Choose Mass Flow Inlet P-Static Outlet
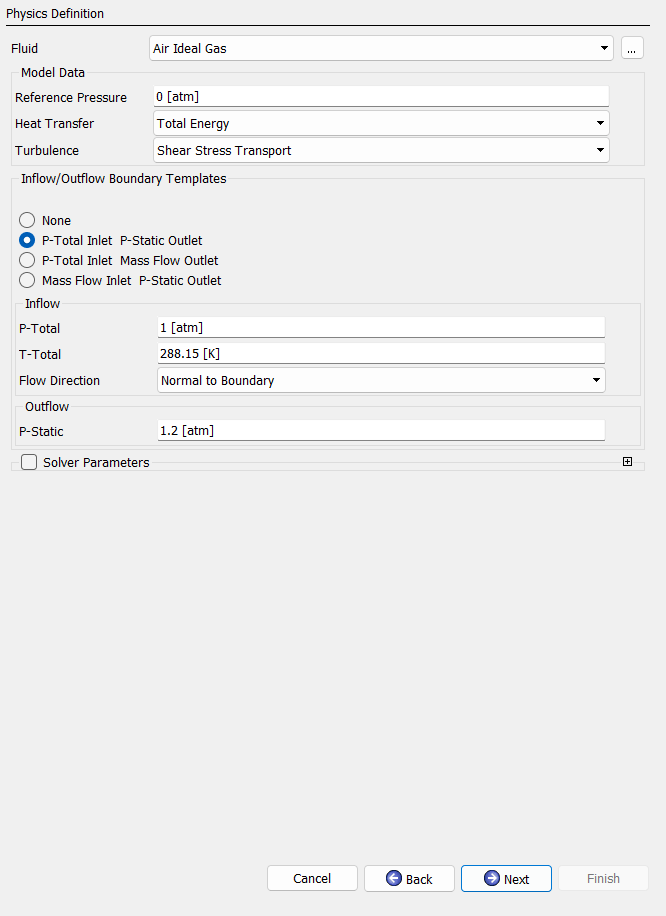This screenshot has height=916, width=666. [x=27, y=280]
